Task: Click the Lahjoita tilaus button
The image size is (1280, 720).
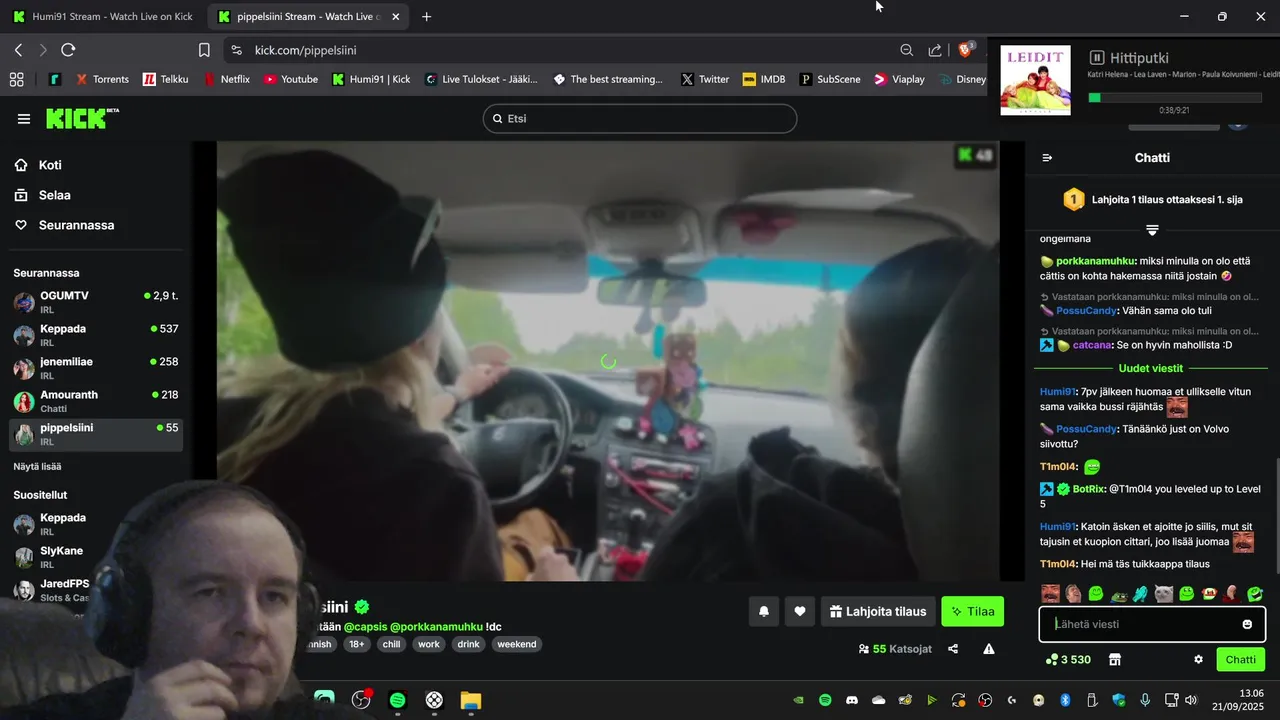Action: coord(878,611)
